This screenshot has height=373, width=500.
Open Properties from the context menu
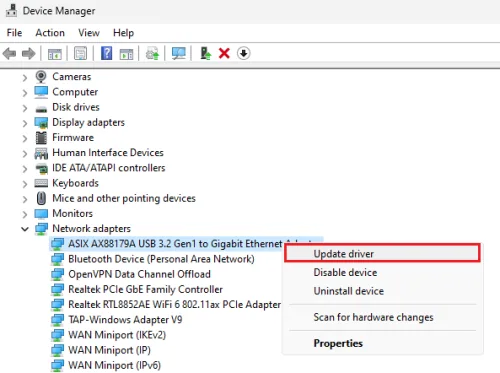(x=382, y=343)
